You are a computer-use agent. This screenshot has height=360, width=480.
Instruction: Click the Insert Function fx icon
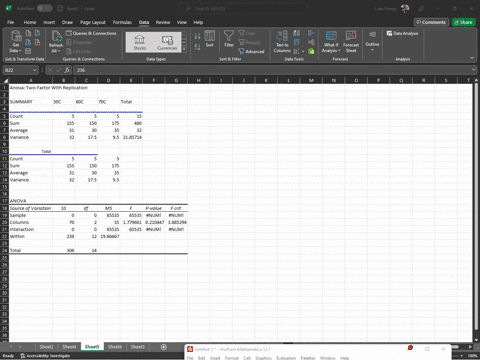(67, 70)
